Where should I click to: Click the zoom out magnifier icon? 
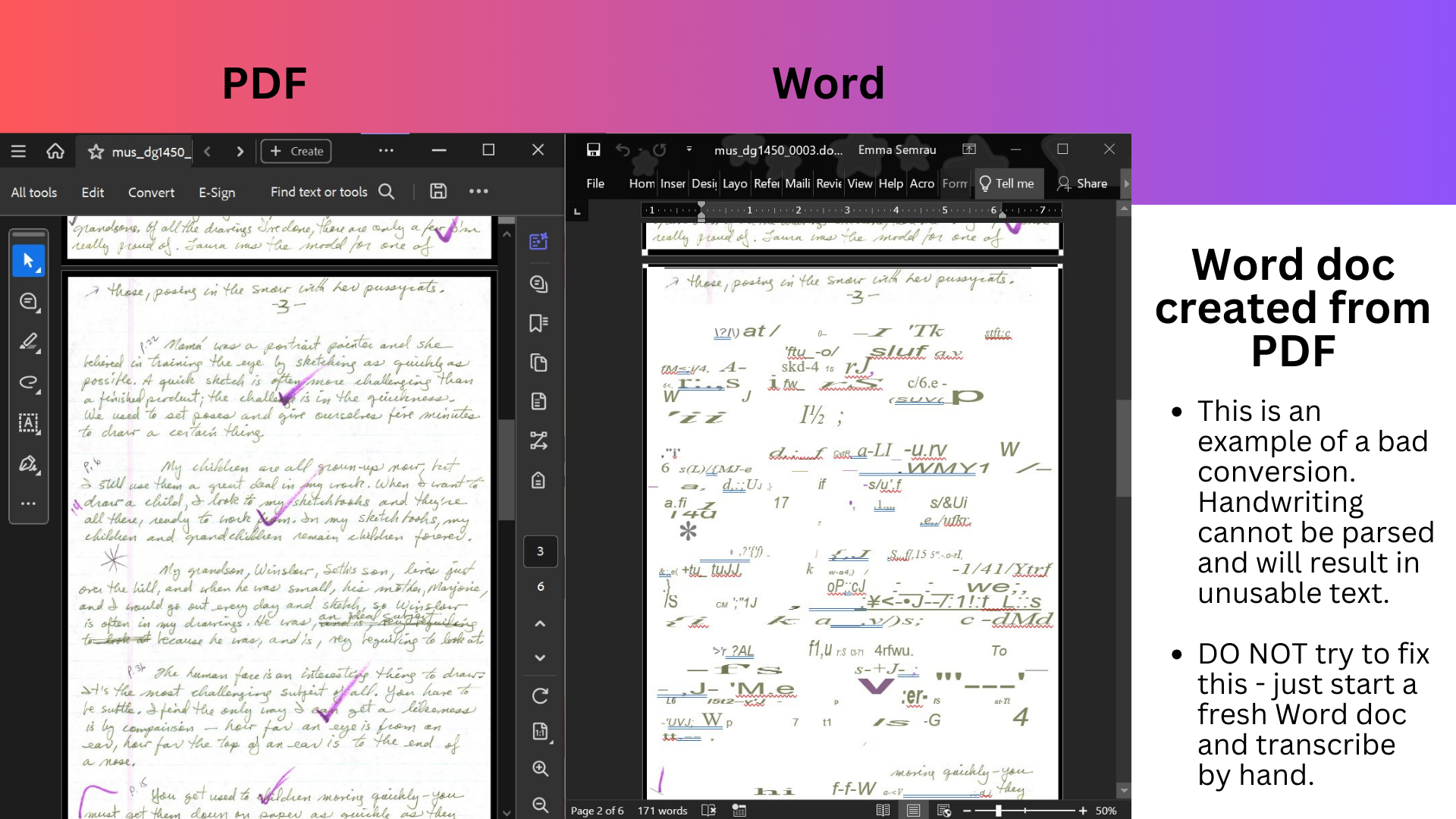click(x=540, y=805)
